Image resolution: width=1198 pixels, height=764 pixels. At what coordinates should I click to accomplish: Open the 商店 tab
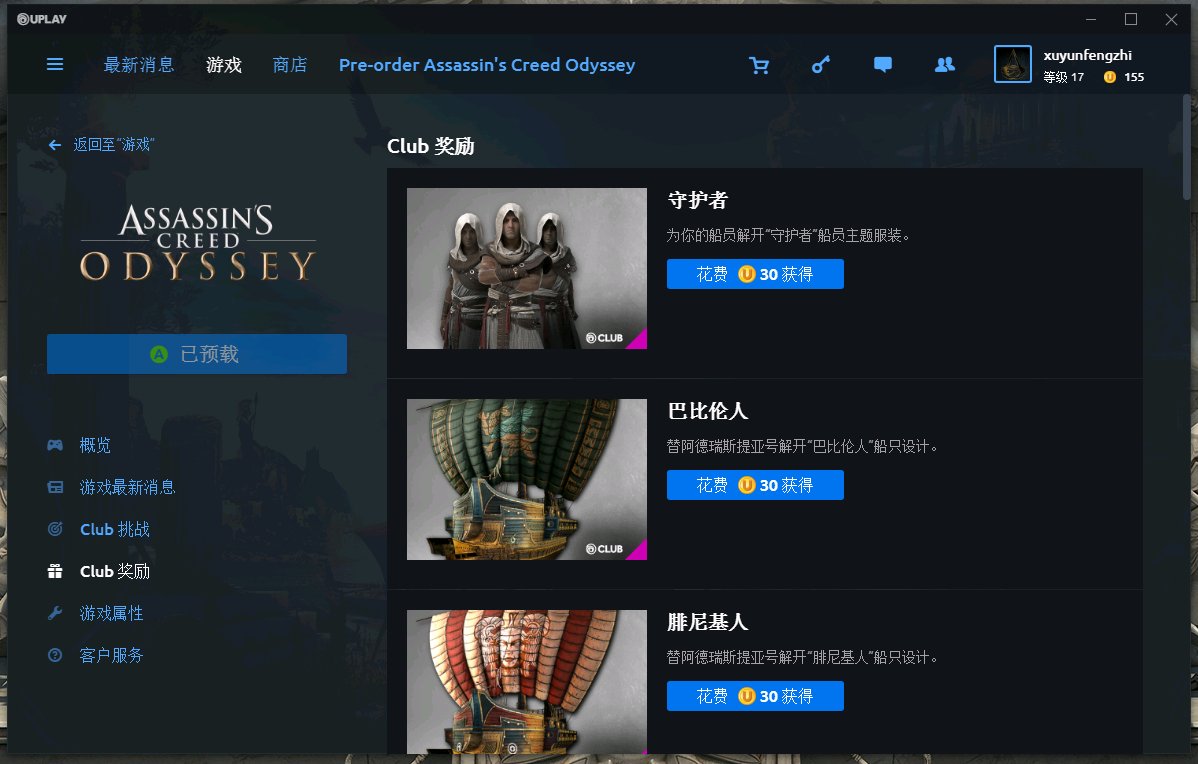[290, 65]
